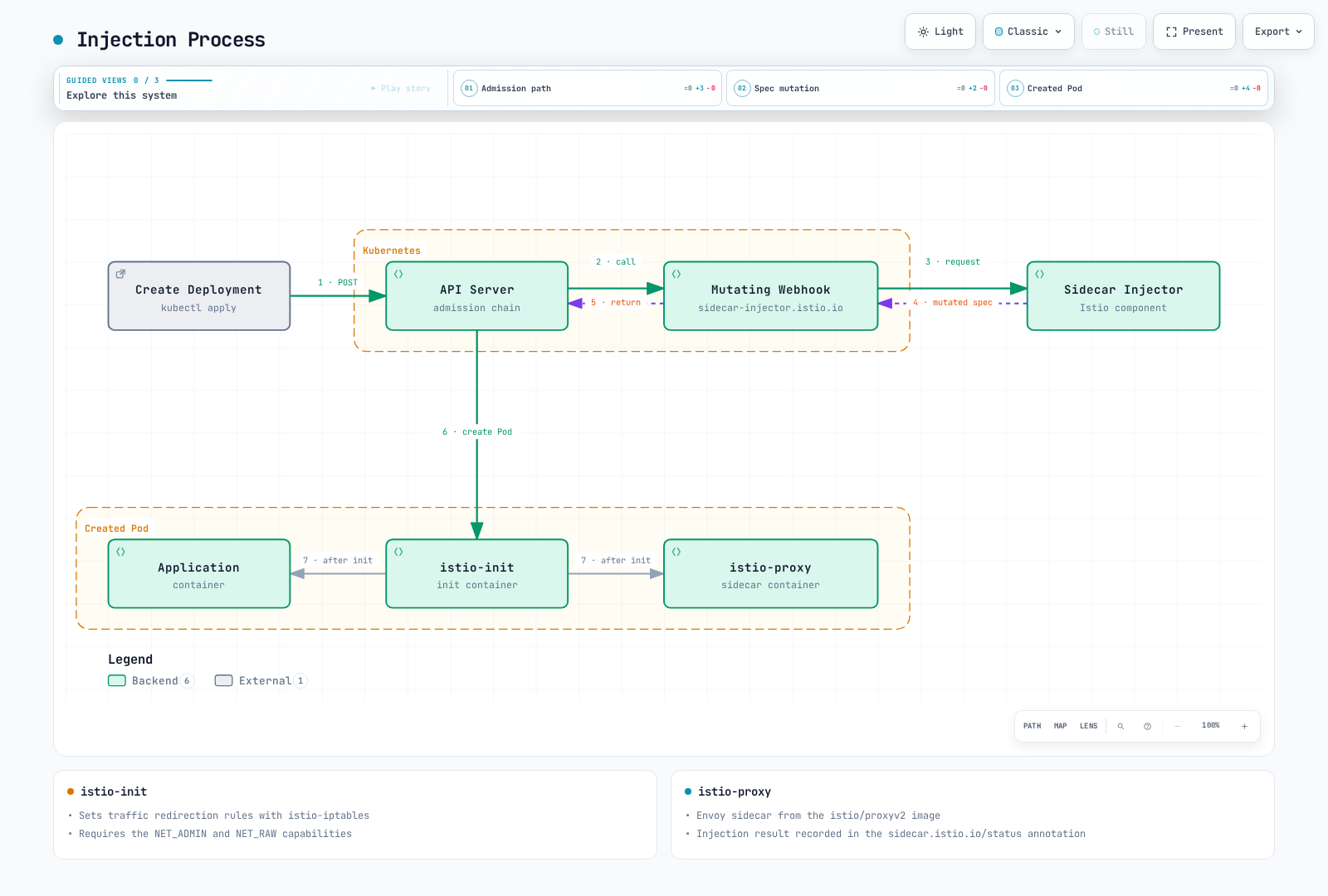
Task: Click the '6 · create Pod' edge label
Action: 477,432
